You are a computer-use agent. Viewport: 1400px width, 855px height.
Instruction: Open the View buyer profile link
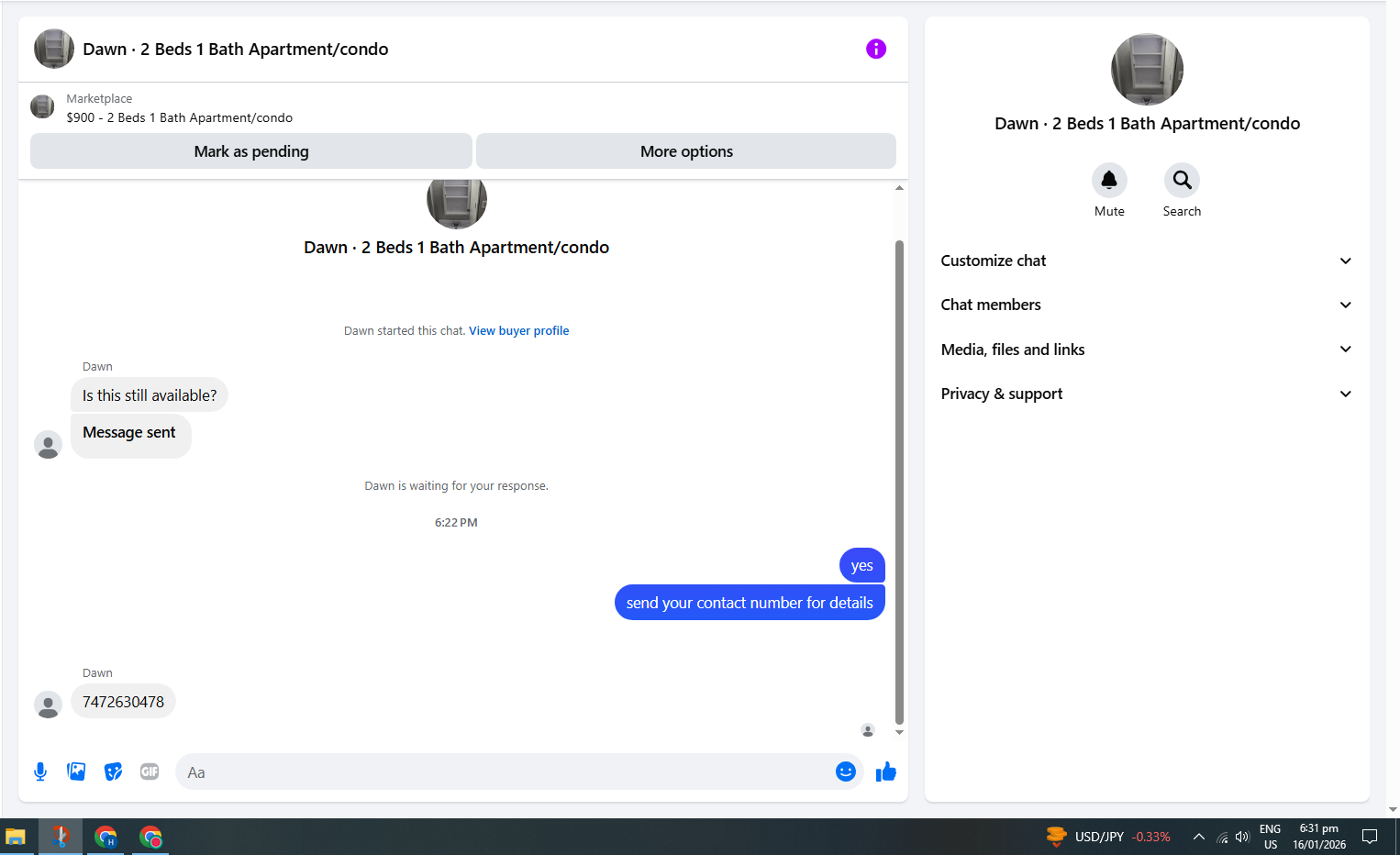pyautogui.click(x=518, y=331)
